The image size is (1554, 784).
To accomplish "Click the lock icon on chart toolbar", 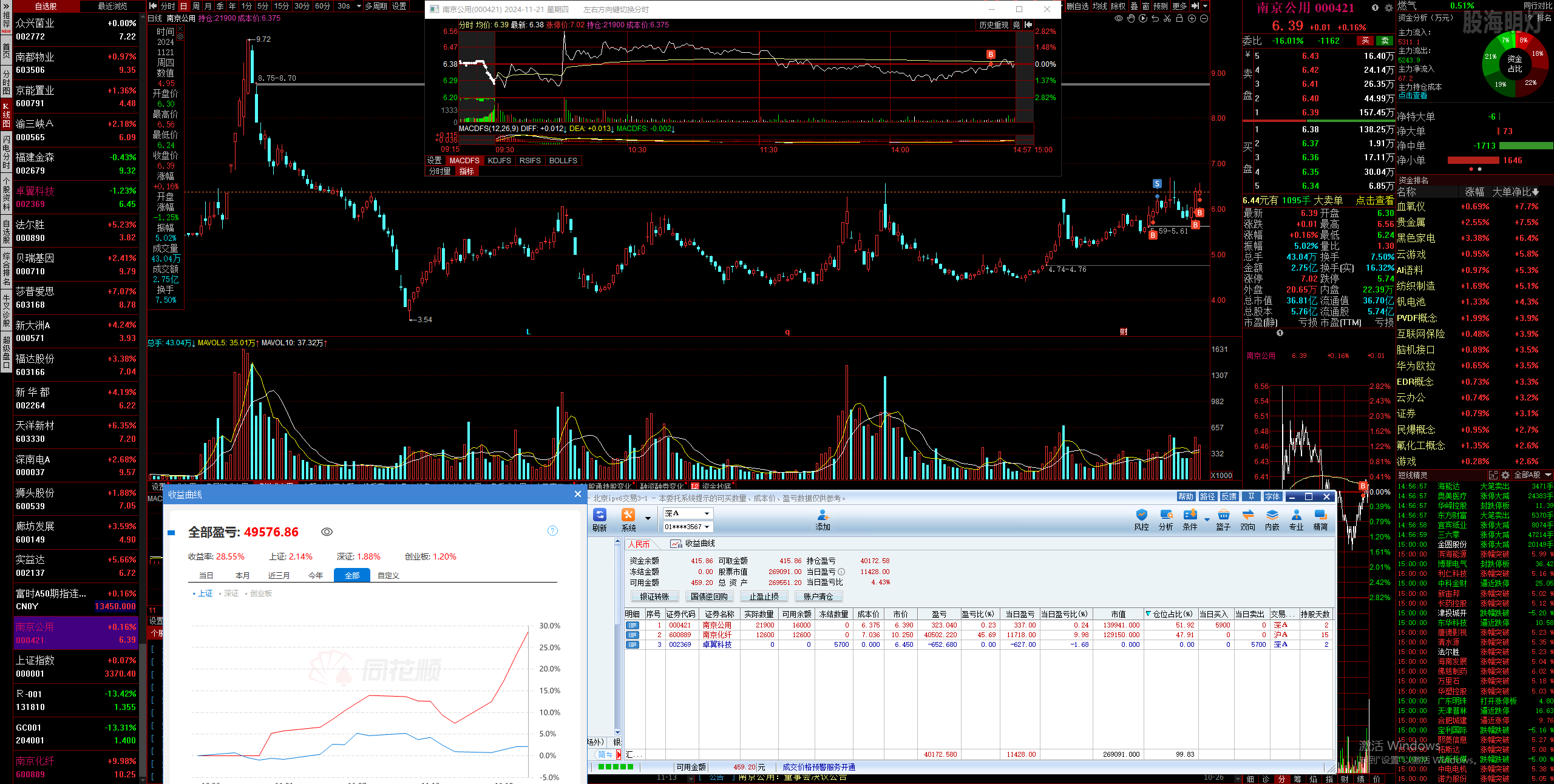I will tap(1179, 19).
